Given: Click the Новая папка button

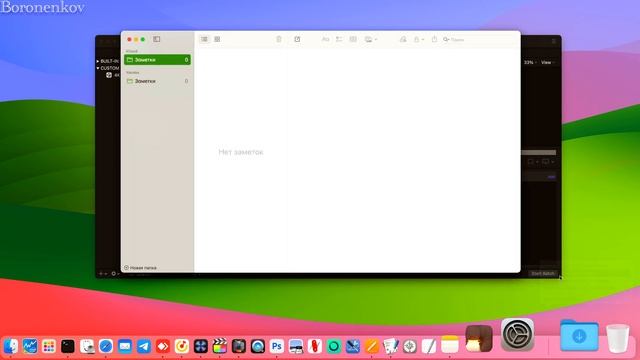Looking at the screenshot, I should tap(140, 268).
